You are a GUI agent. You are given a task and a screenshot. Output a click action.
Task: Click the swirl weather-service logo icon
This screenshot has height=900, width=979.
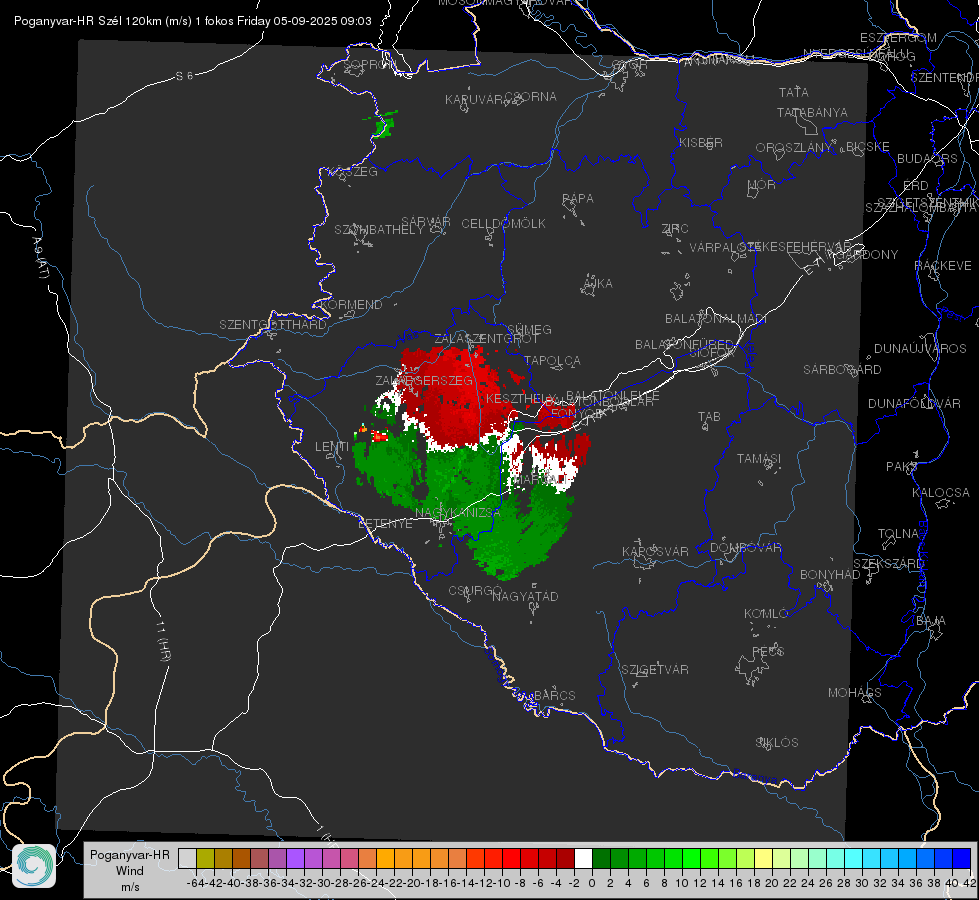click(34, 866)
